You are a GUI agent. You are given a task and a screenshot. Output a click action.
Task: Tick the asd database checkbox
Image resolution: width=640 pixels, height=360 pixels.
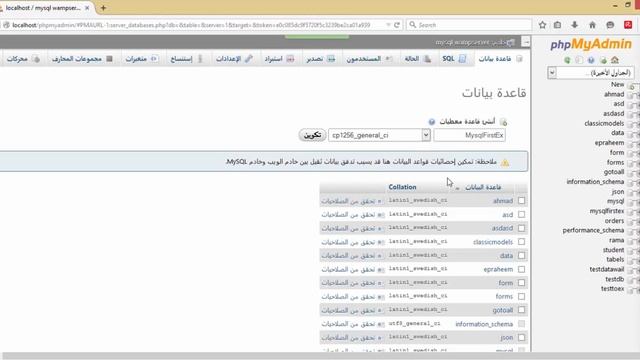(521, 214)
